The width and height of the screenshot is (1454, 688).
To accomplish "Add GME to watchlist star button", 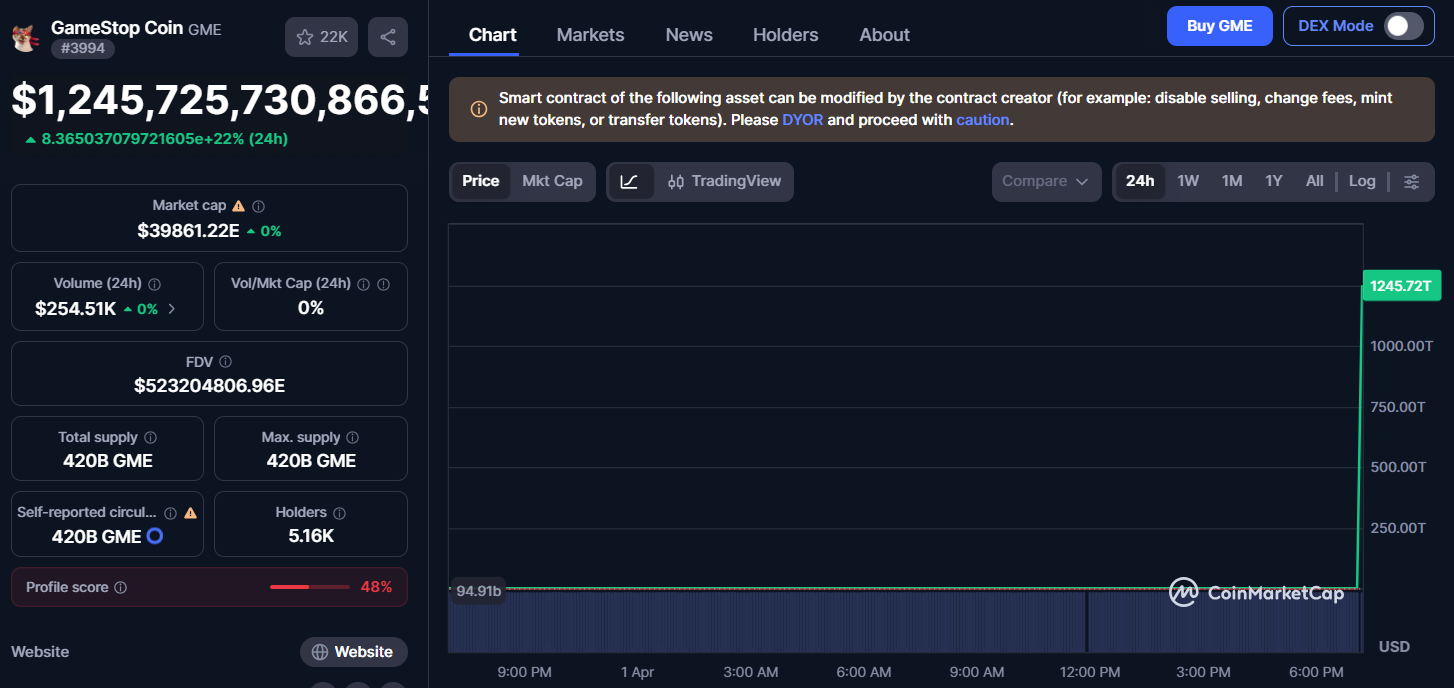I will pos(321,37).
